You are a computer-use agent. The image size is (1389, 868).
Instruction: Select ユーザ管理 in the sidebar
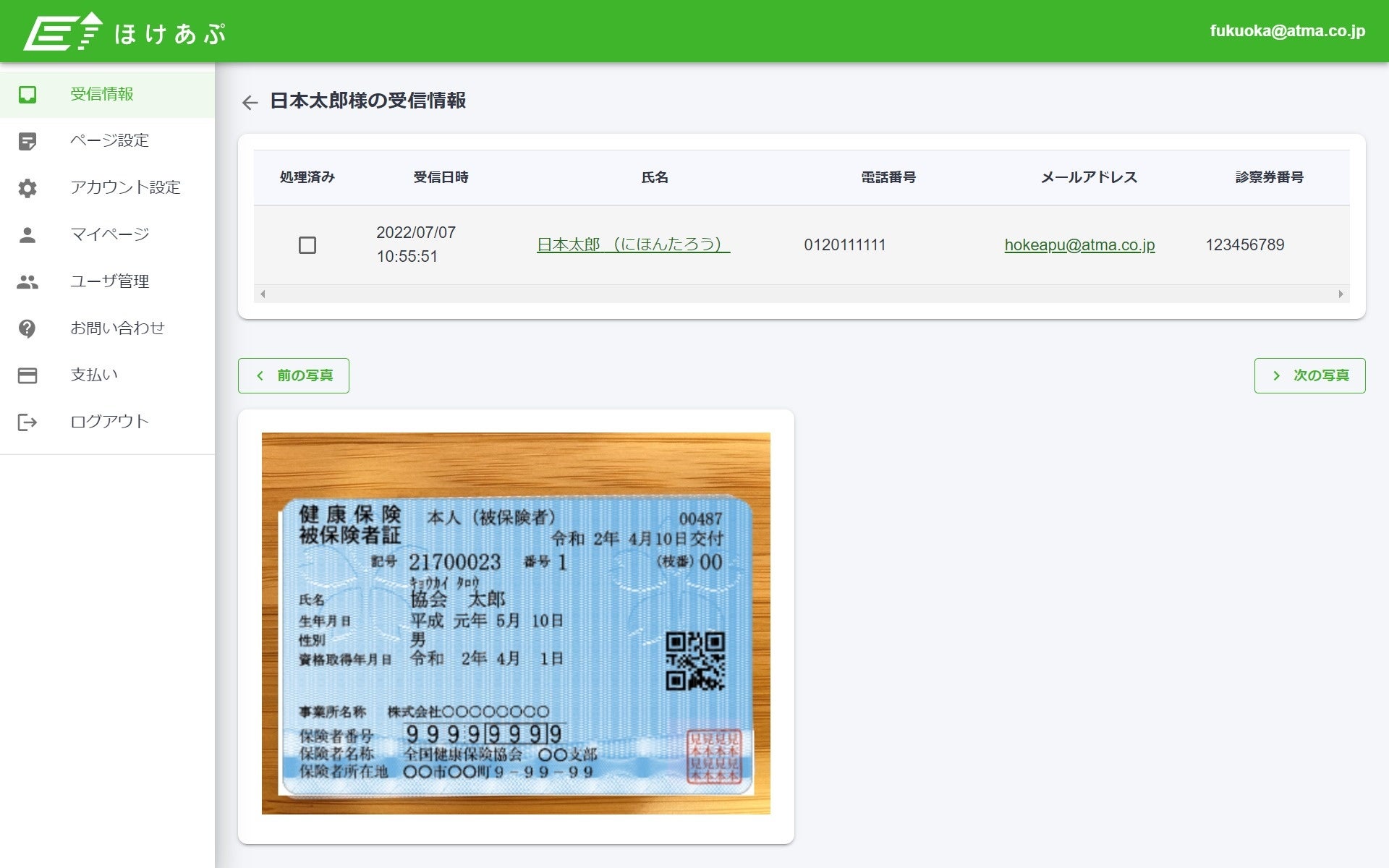point(109,281)
